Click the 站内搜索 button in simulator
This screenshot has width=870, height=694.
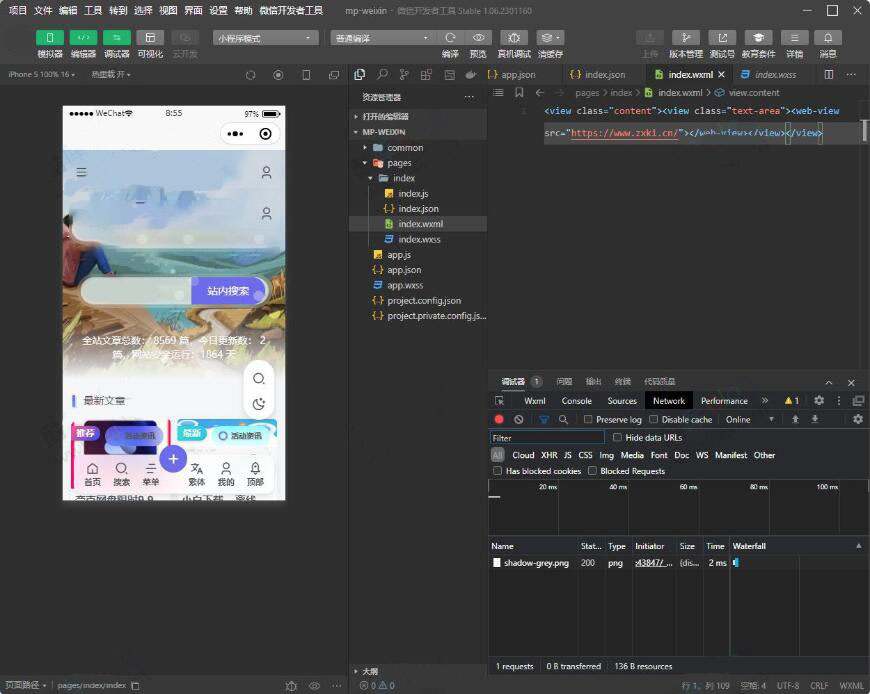(228, 291)
